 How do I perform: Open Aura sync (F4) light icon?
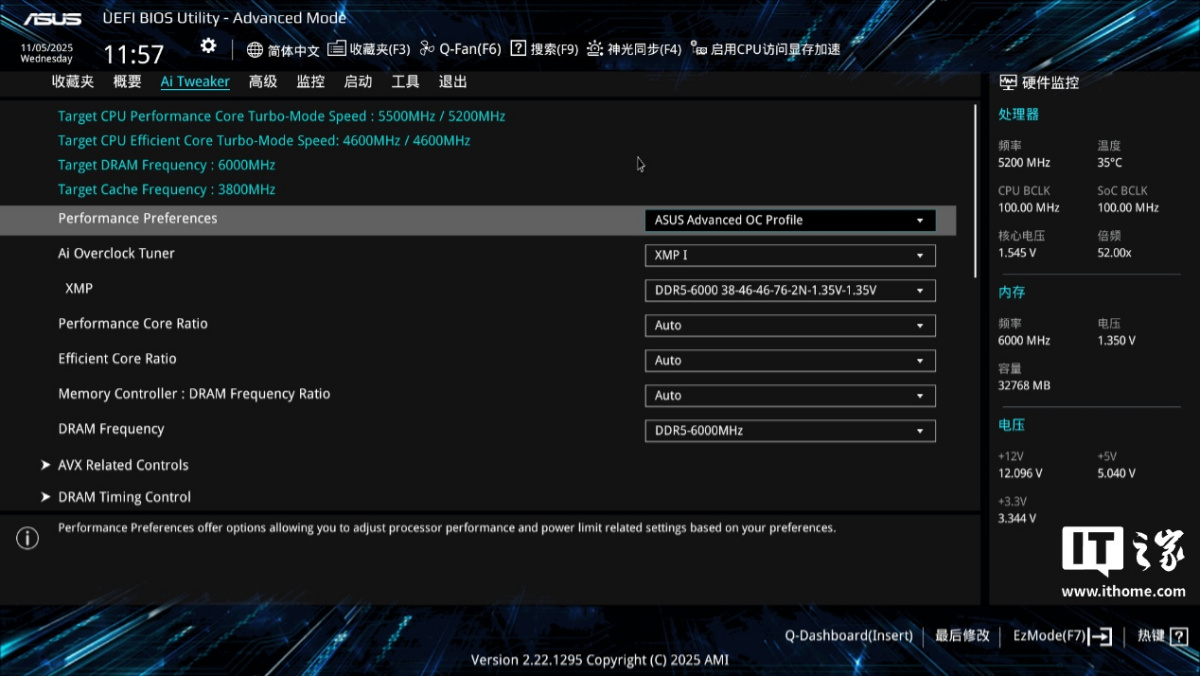pos(595,49)
